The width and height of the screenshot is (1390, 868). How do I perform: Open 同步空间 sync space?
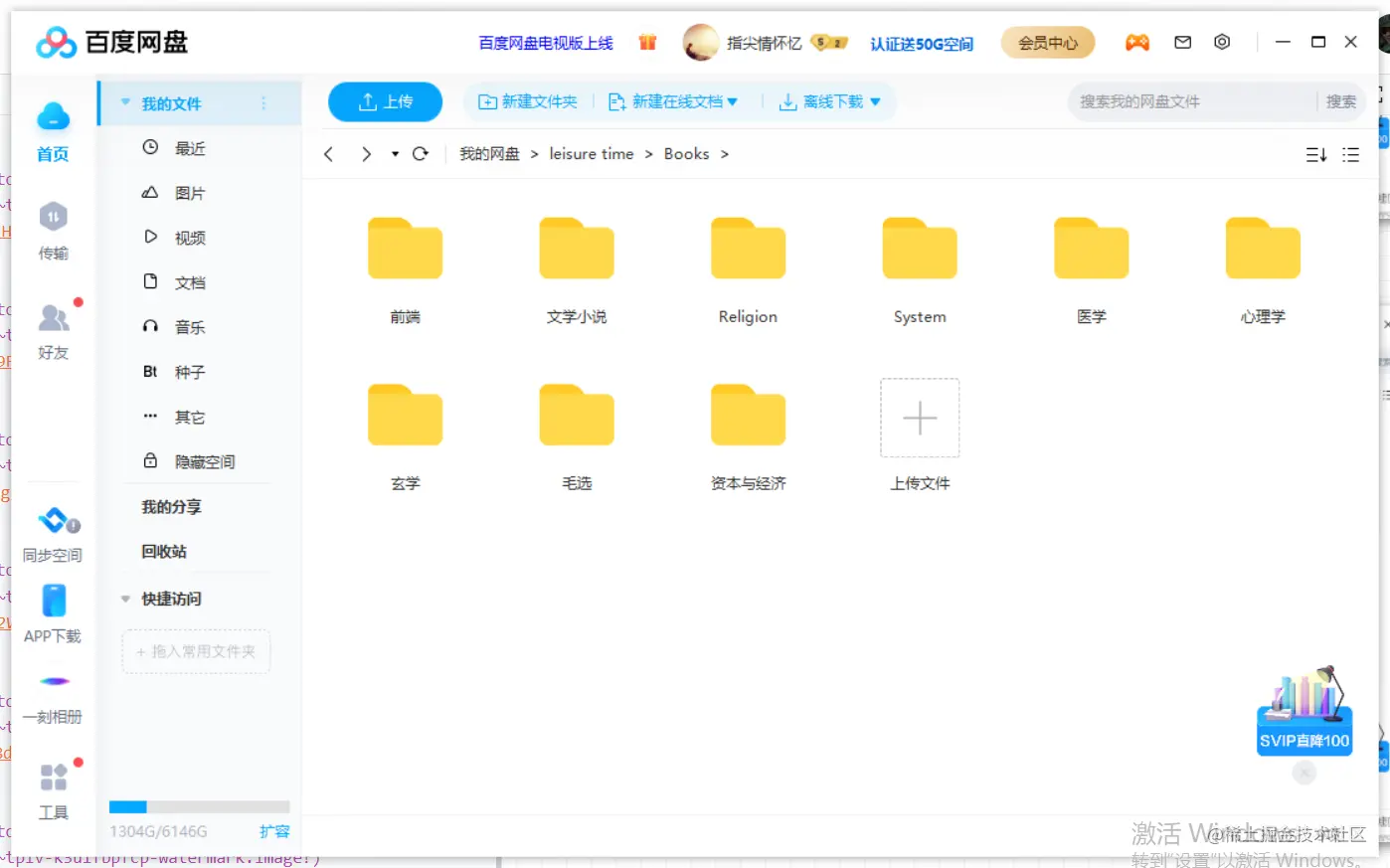[53, 535]
